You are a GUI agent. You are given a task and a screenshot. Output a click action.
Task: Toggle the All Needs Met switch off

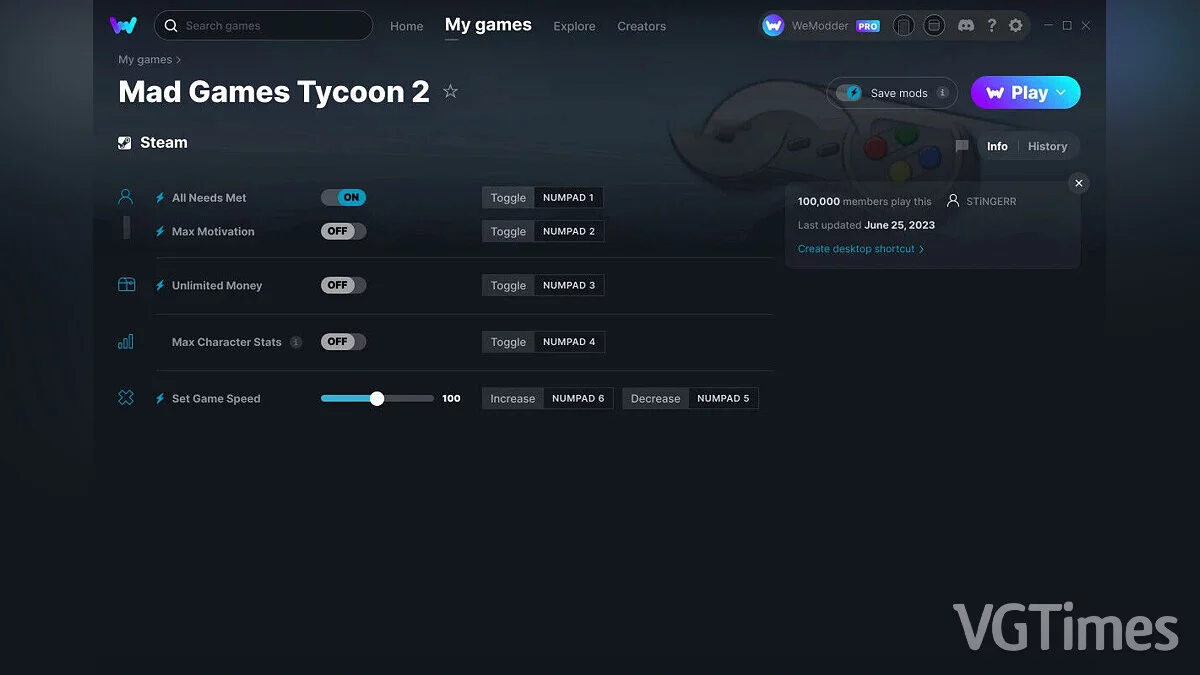(344, 197)
